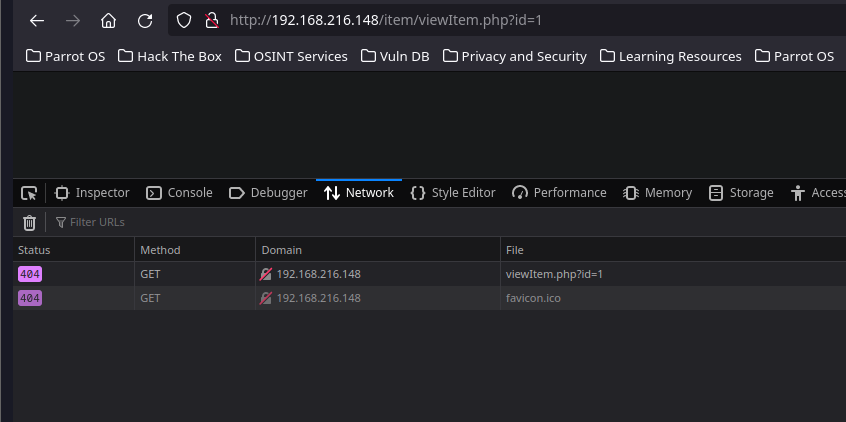Image resolution: width=846 pixels, height=422 pixels.
Task: Expand the OSINT Services bookmark folder
Action: click(291, 56)
